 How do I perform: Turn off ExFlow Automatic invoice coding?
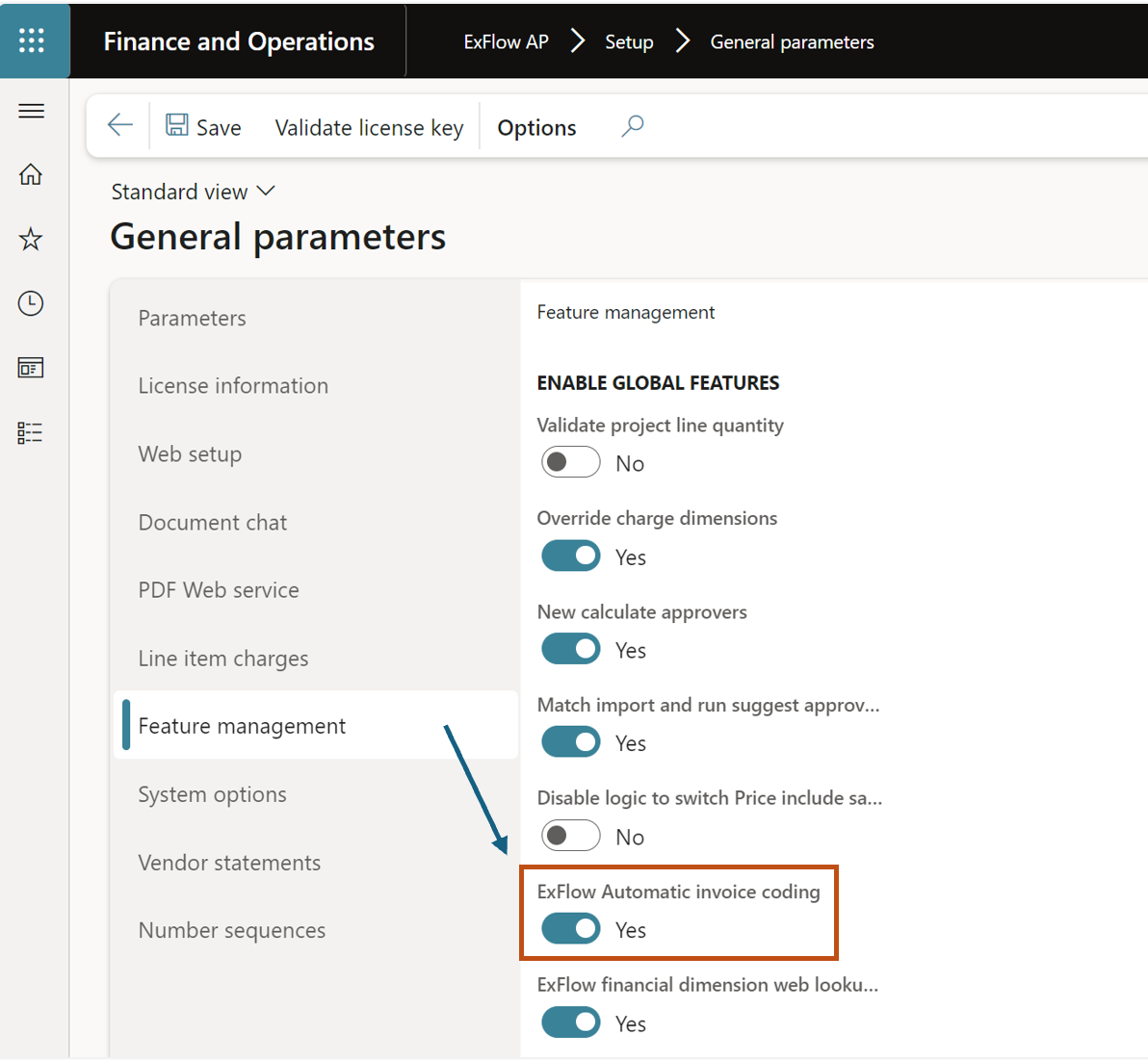tap(570, 929)
